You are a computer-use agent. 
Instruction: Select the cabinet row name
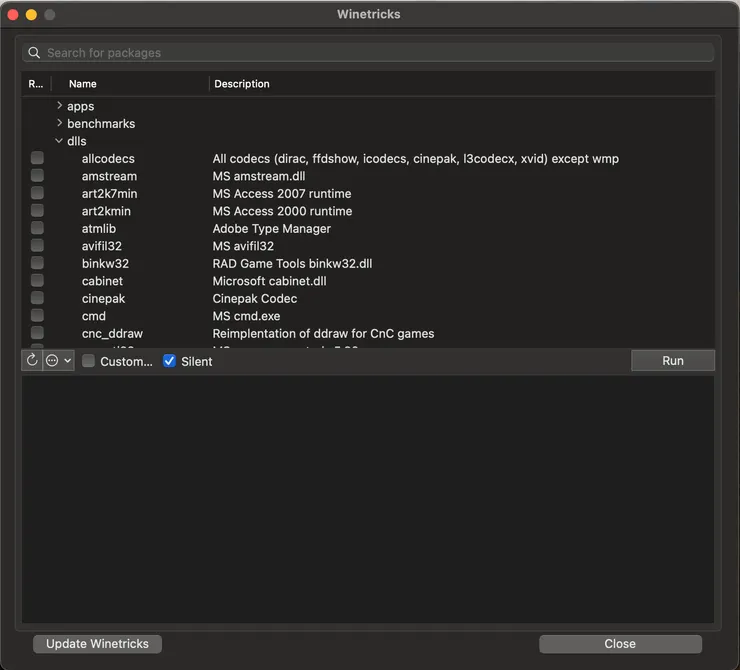102,281
